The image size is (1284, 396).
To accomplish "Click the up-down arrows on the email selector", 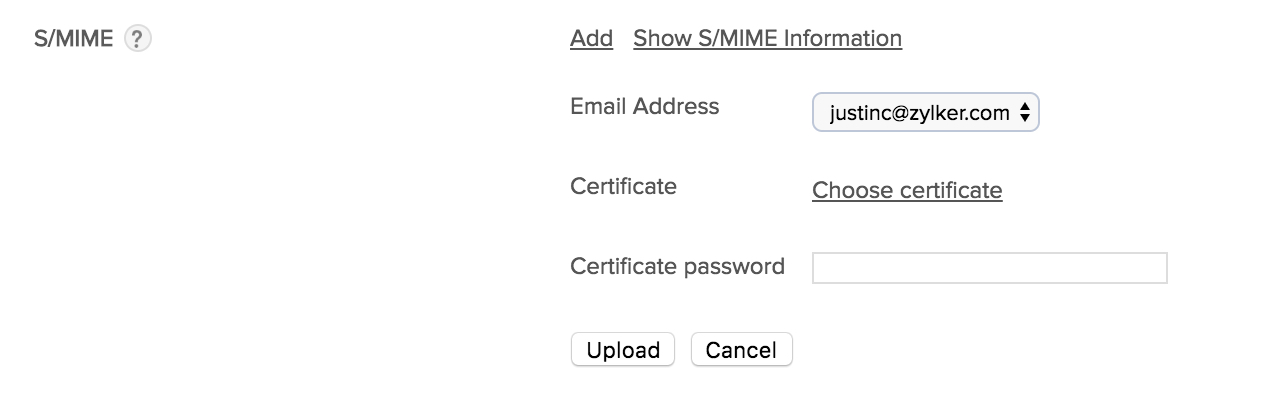I will (1025, 113).
